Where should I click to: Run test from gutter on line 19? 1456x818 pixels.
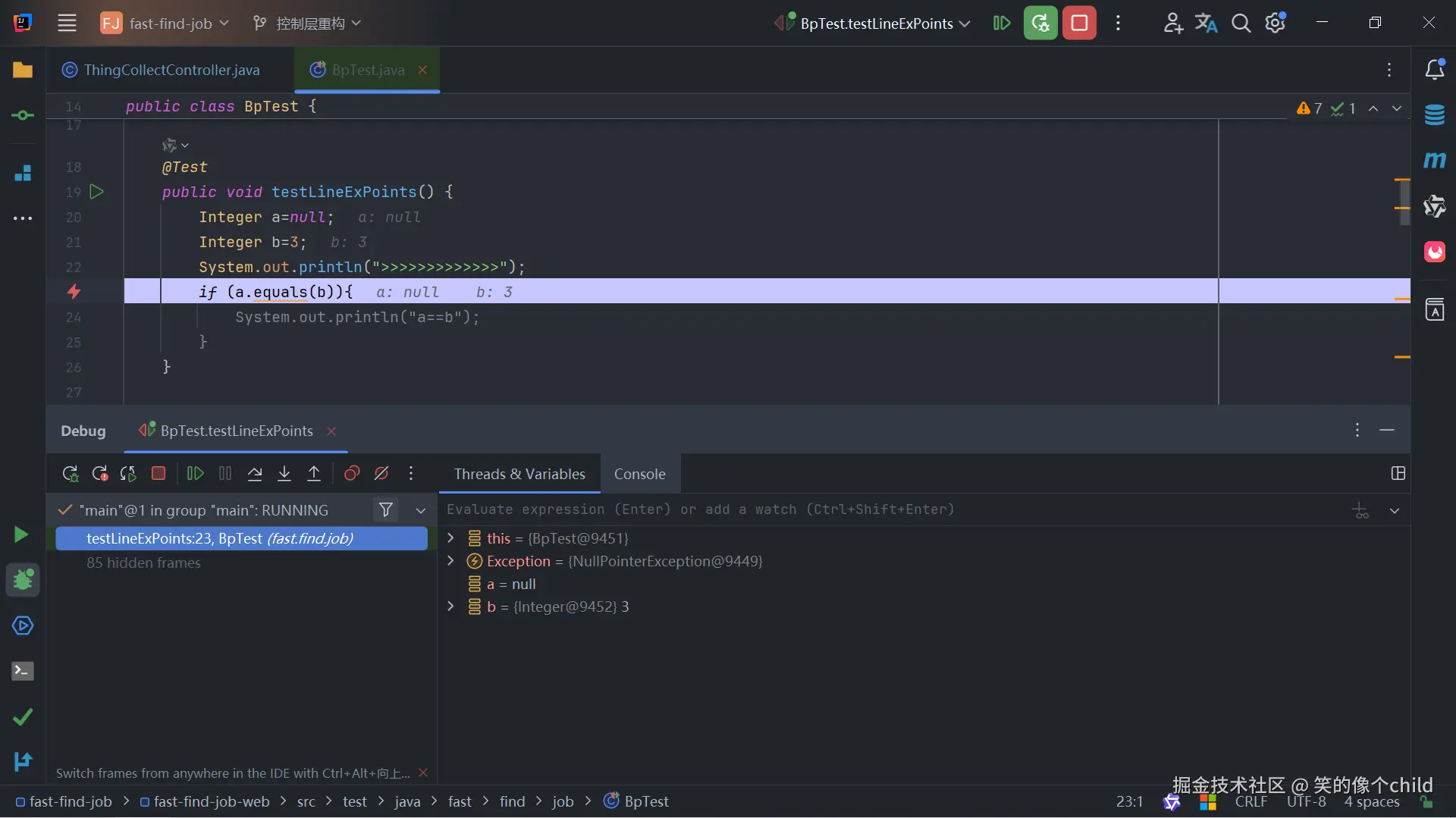tap(96, 192)
